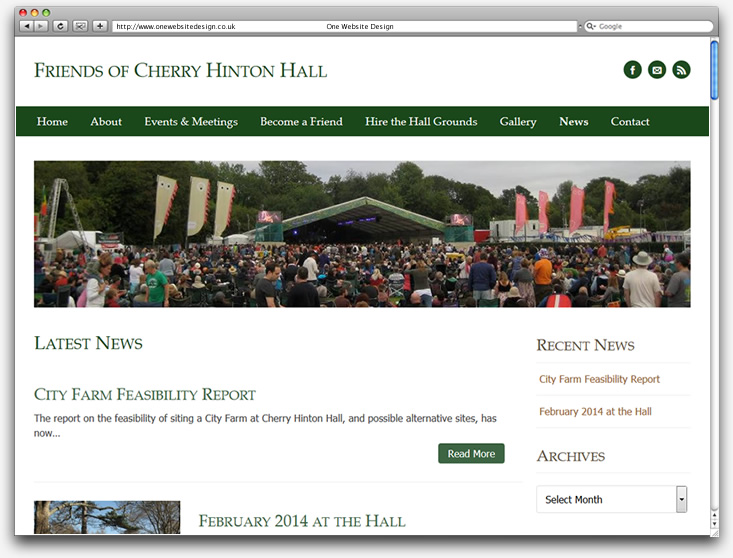The width and height of the screenshot is (733, 558).
Task: Go to Events & Meetings page
Action: [191, 122]
